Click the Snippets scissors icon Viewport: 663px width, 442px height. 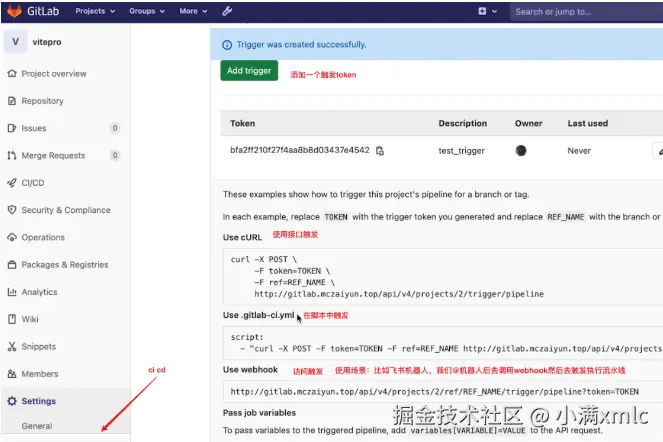pyautogui.click(x=12, y=346)
